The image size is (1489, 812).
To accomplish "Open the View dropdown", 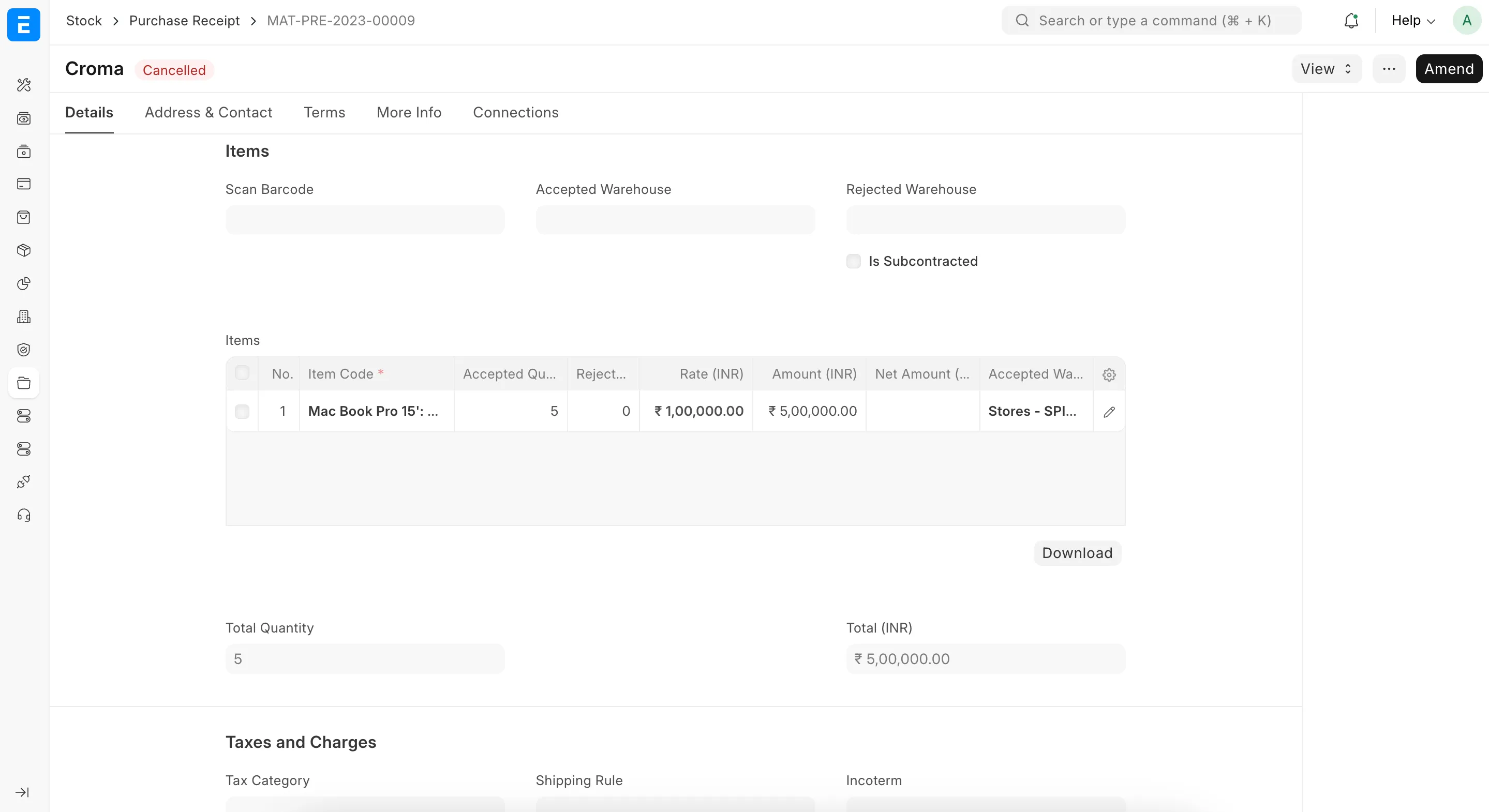I will point(1326,69).
